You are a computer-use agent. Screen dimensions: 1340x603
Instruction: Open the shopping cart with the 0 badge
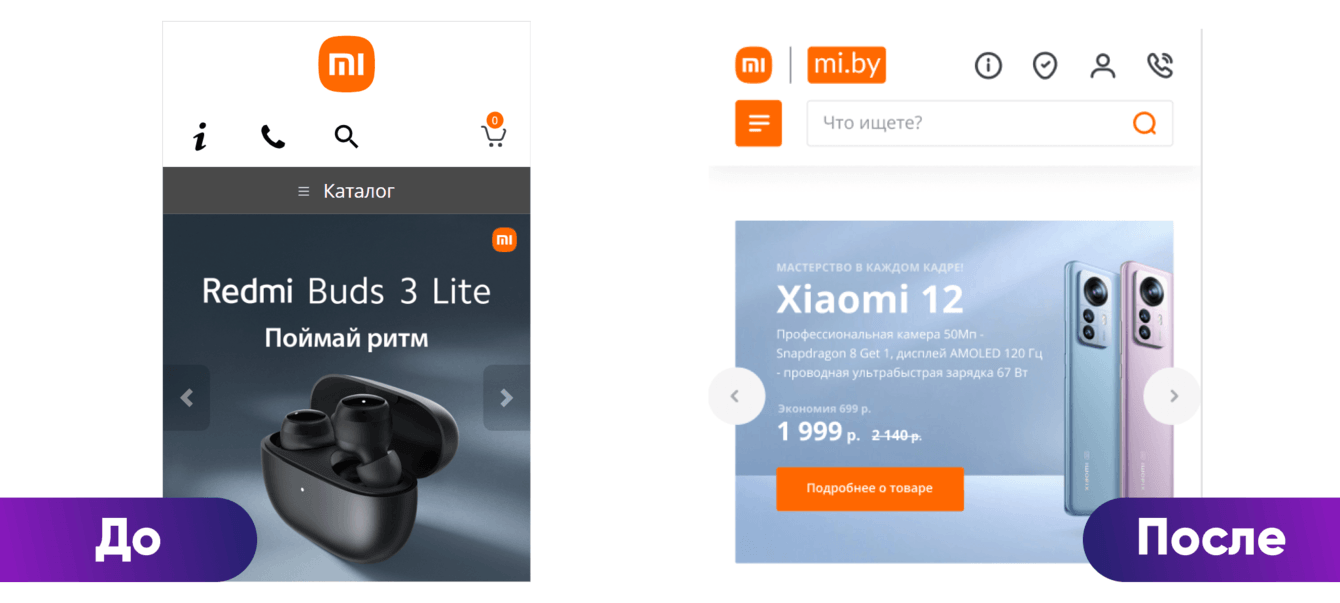(x=494, y=131)
